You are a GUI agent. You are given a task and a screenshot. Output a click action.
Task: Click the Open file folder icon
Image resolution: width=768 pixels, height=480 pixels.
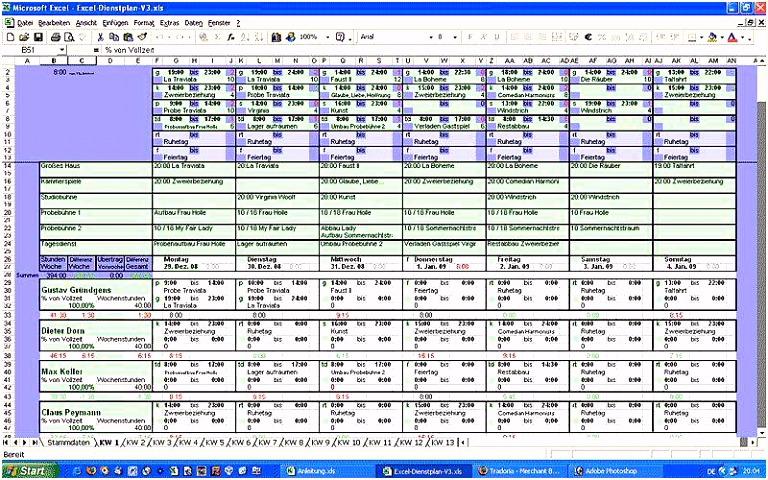[x=24, y=37]
